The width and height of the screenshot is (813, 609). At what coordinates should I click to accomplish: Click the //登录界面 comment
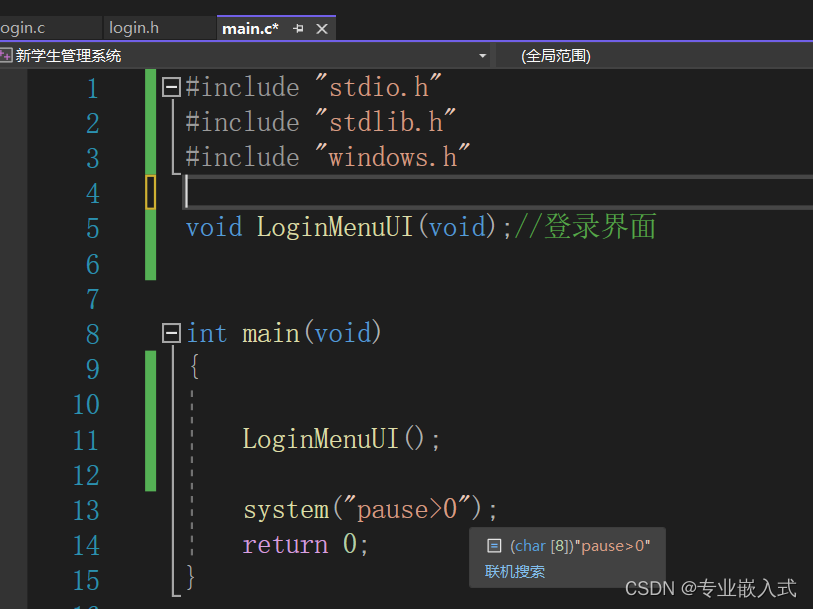[x=585, y=226]
